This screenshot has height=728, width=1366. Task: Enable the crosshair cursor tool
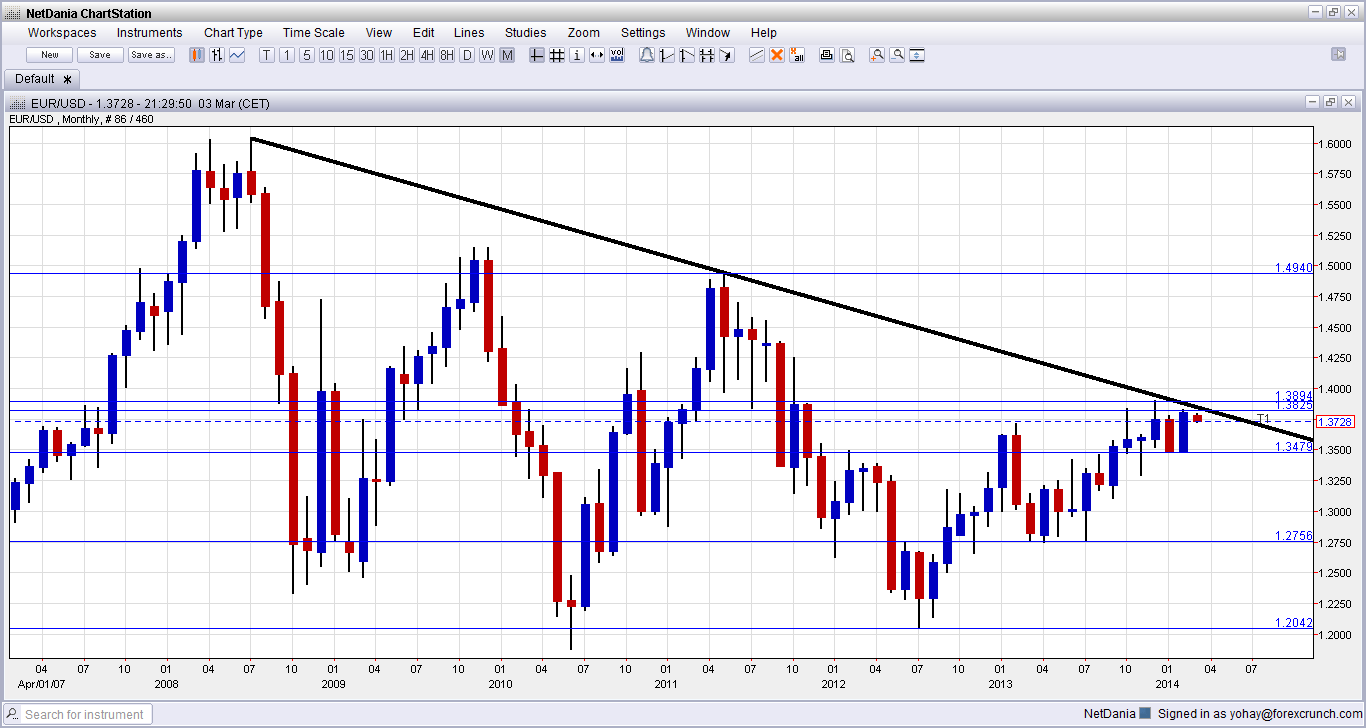point(536,55)
